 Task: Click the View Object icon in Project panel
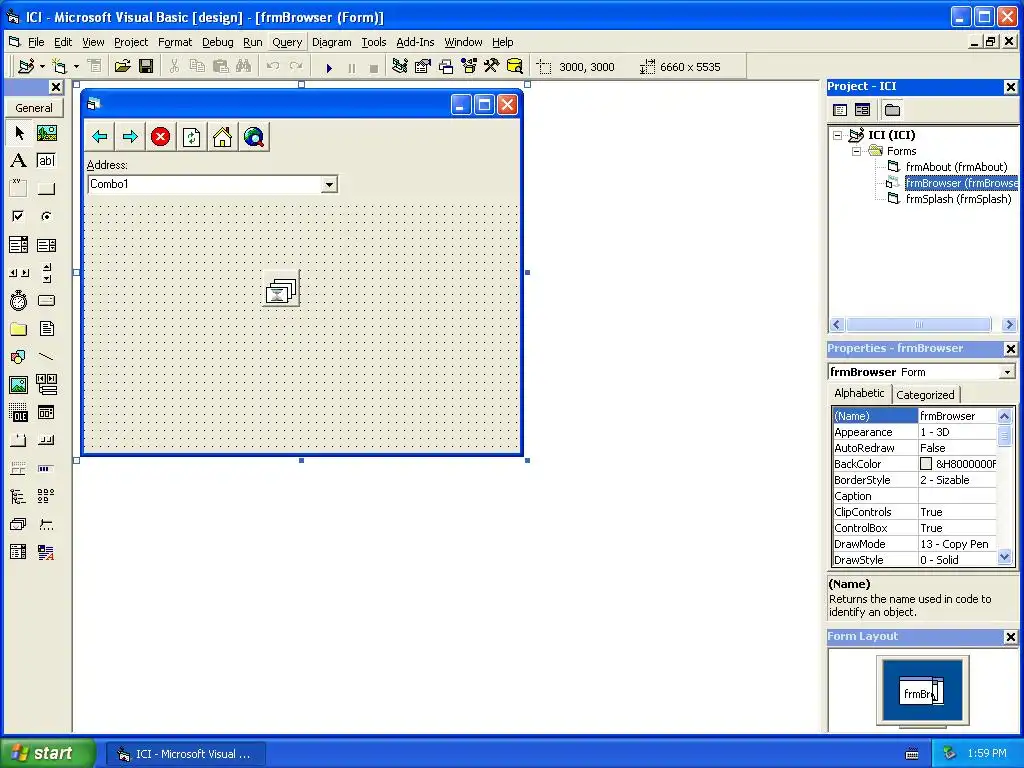click(x=863, y=110)
